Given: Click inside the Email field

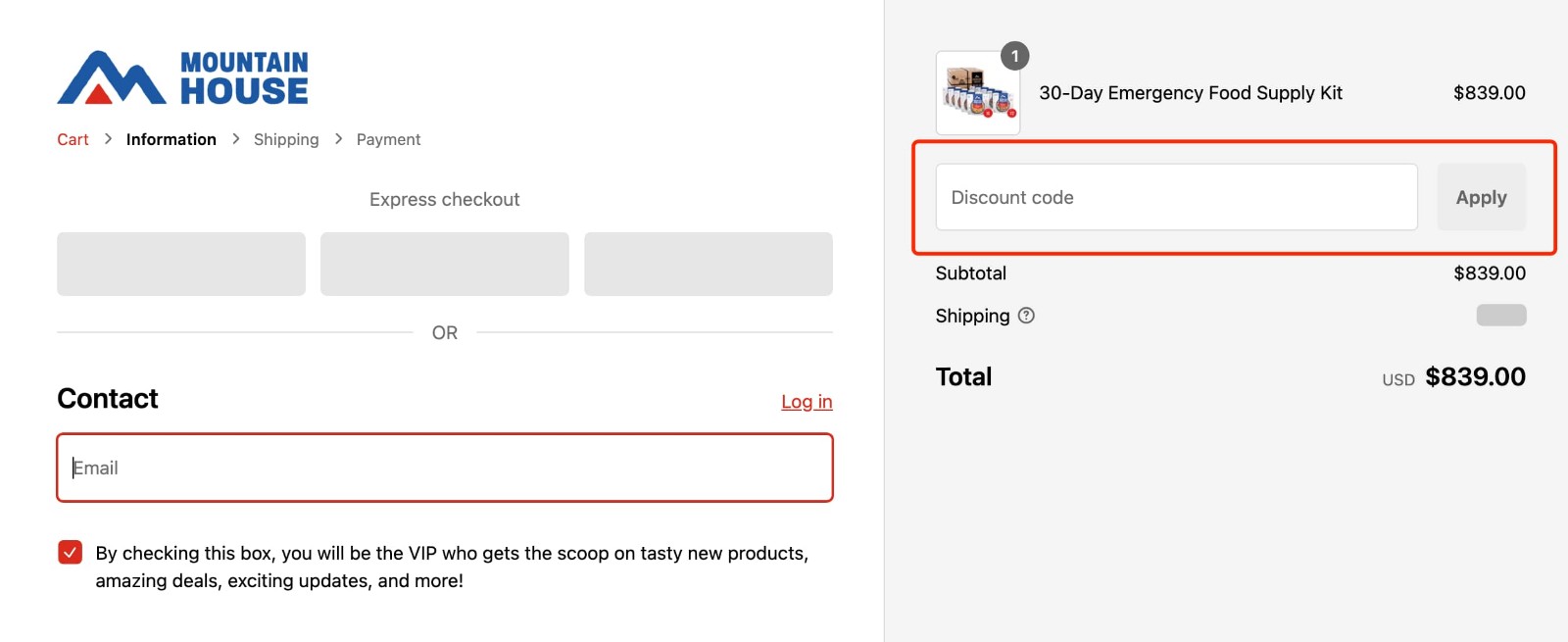Looking at the screenshot, I should (444, 468).
